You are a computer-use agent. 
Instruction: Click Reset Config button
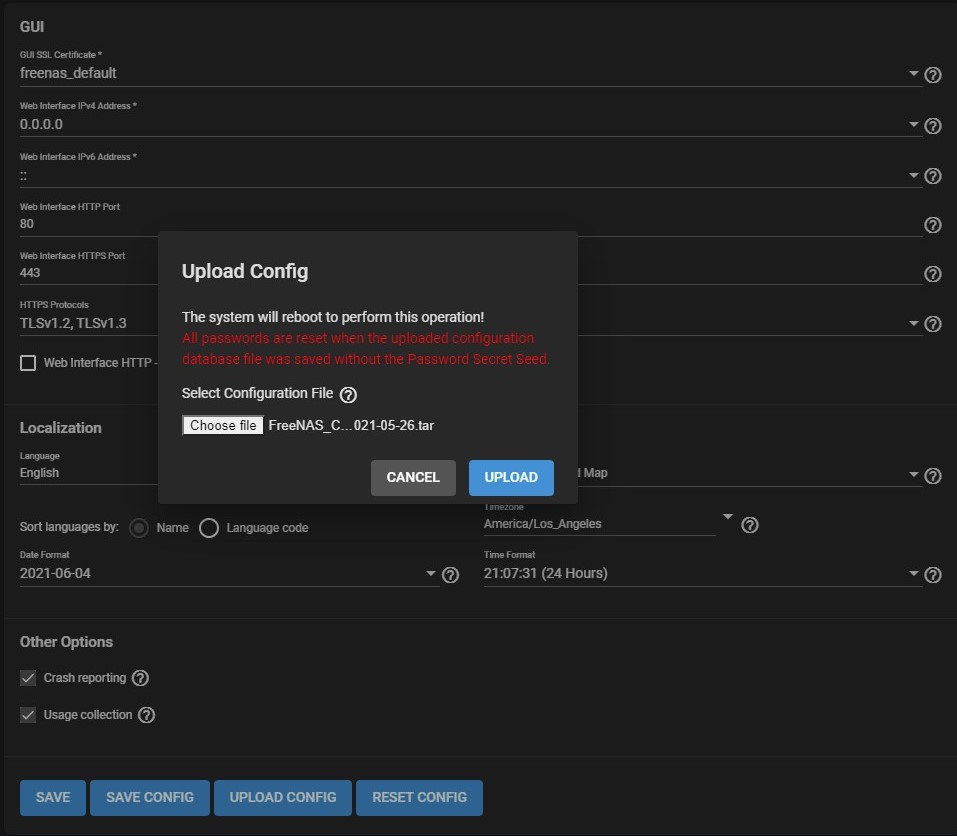tap(420, 798)
